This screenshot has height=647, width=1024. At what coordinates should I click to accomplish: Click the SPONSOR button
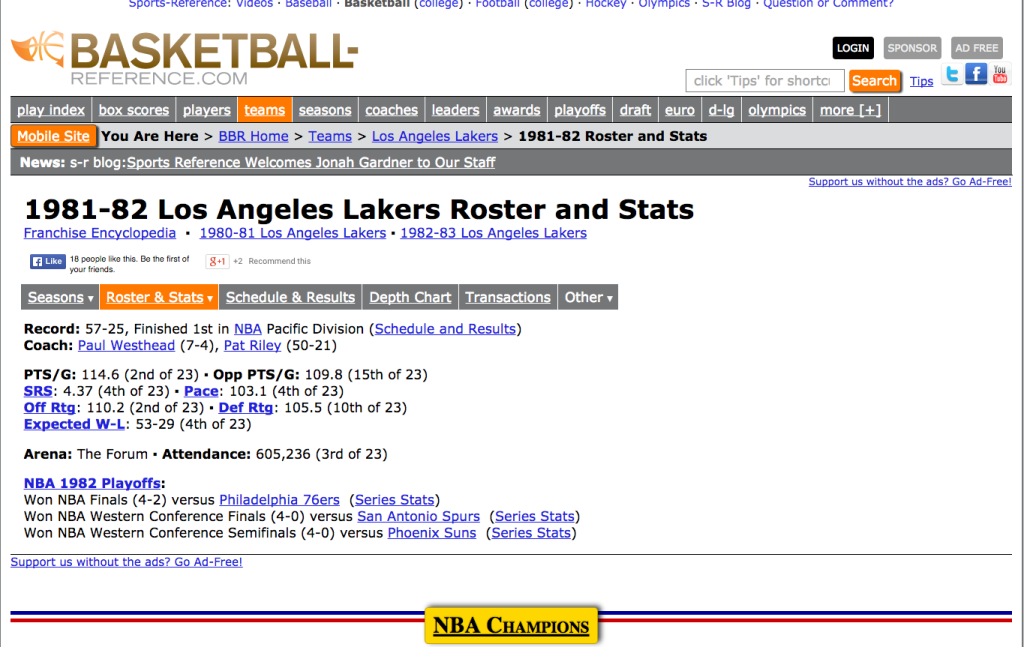[912, 48]
